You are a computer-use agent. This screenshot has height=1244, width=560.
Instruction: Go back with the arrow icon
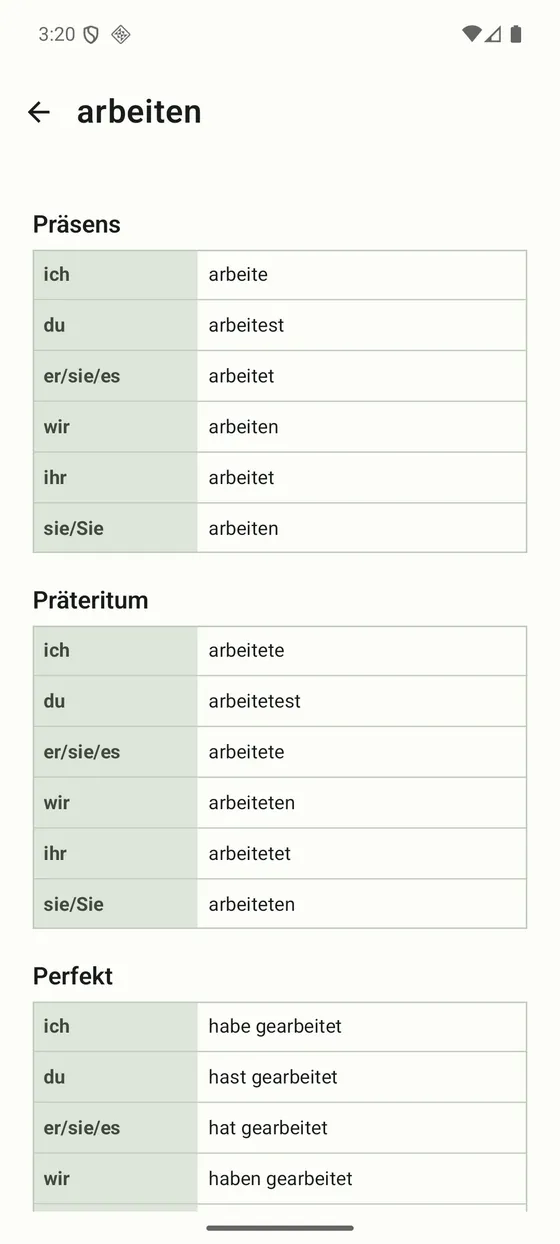pyautogui.click(x=39, y=112)
